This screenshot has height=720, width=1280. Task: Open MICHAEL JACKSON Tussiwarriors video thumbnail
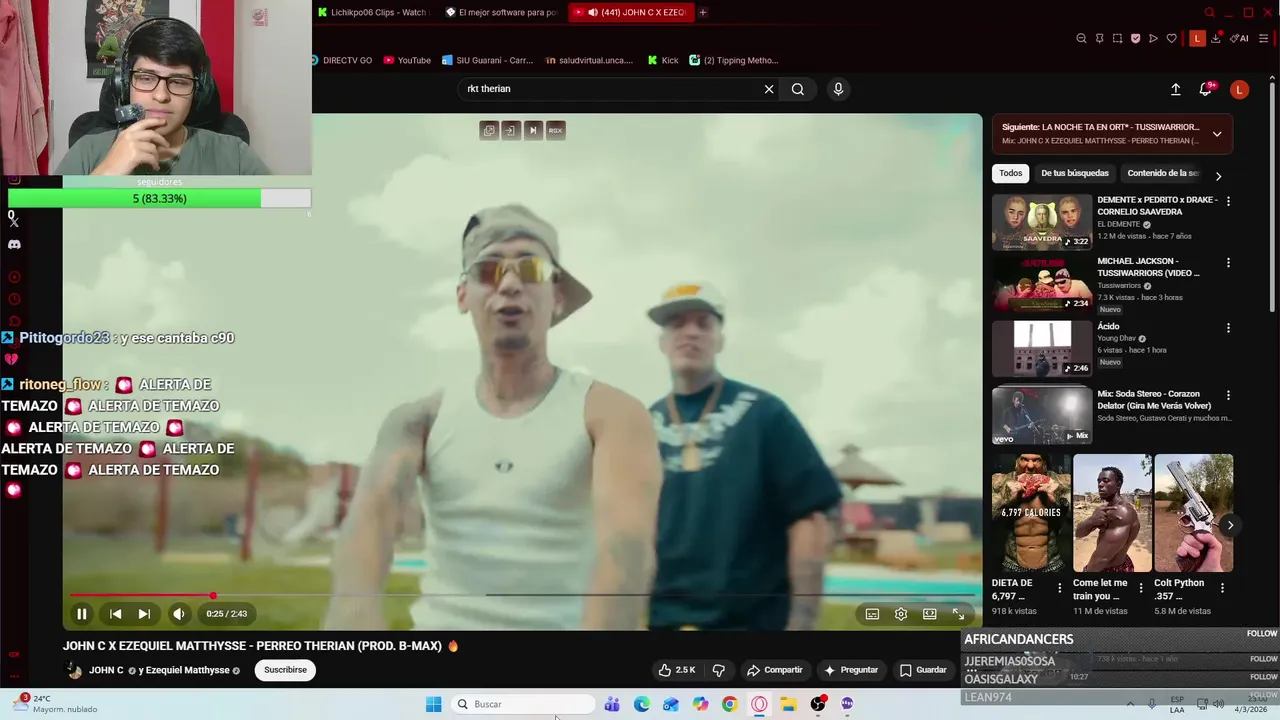click(x=1042, y=285)
